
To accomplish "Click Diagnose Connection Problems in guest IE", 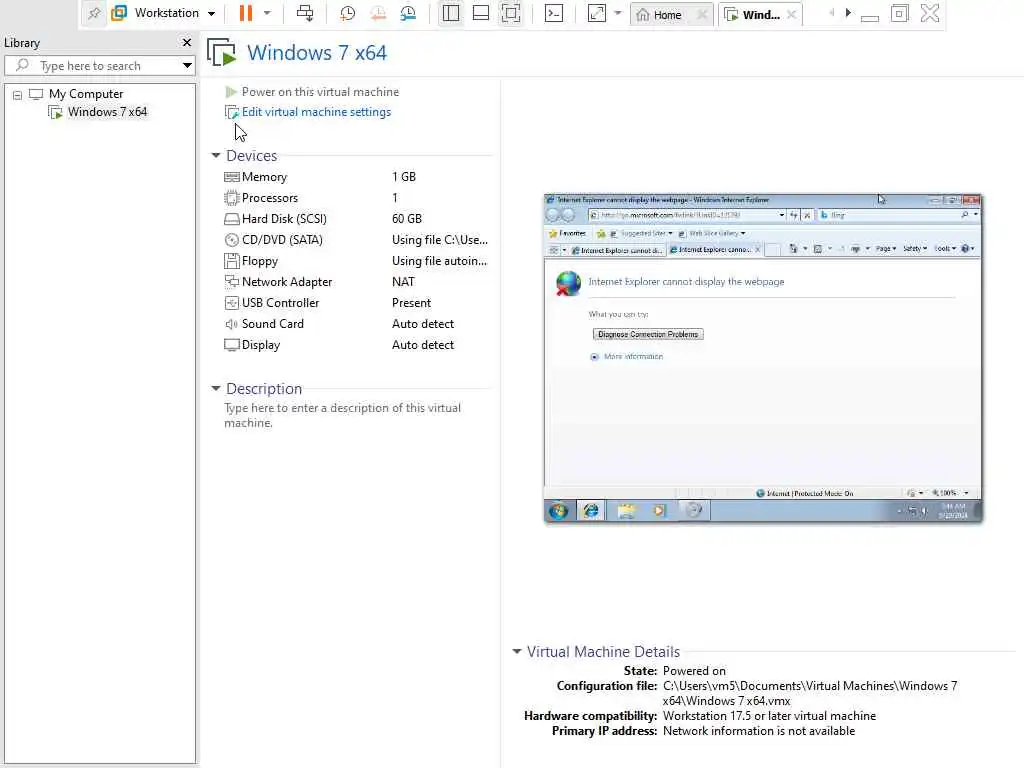I will 648,334.
